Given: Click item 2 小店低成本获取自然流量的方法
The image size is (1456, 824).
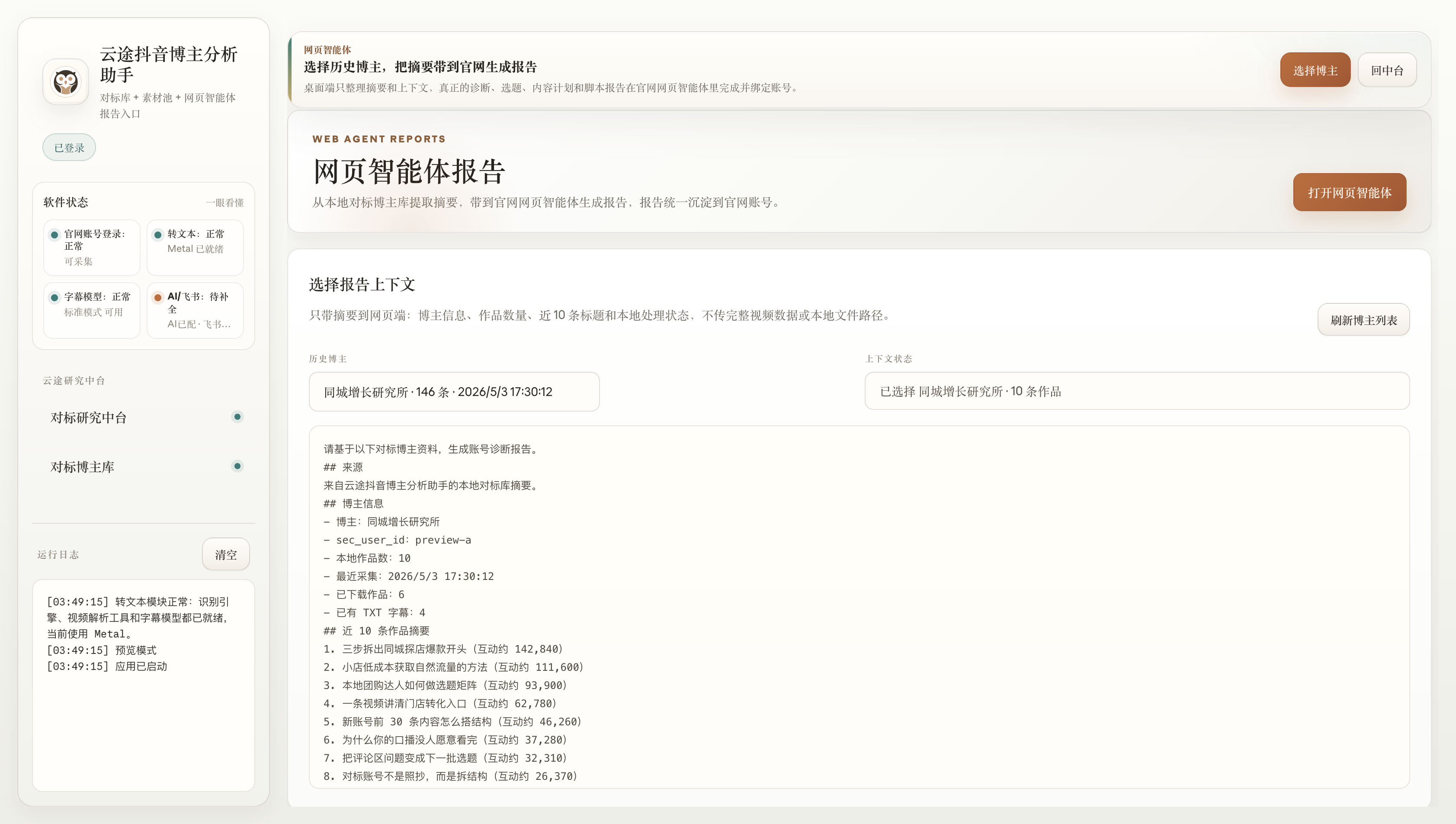Looking at the screenshot, I should [453, 667].
